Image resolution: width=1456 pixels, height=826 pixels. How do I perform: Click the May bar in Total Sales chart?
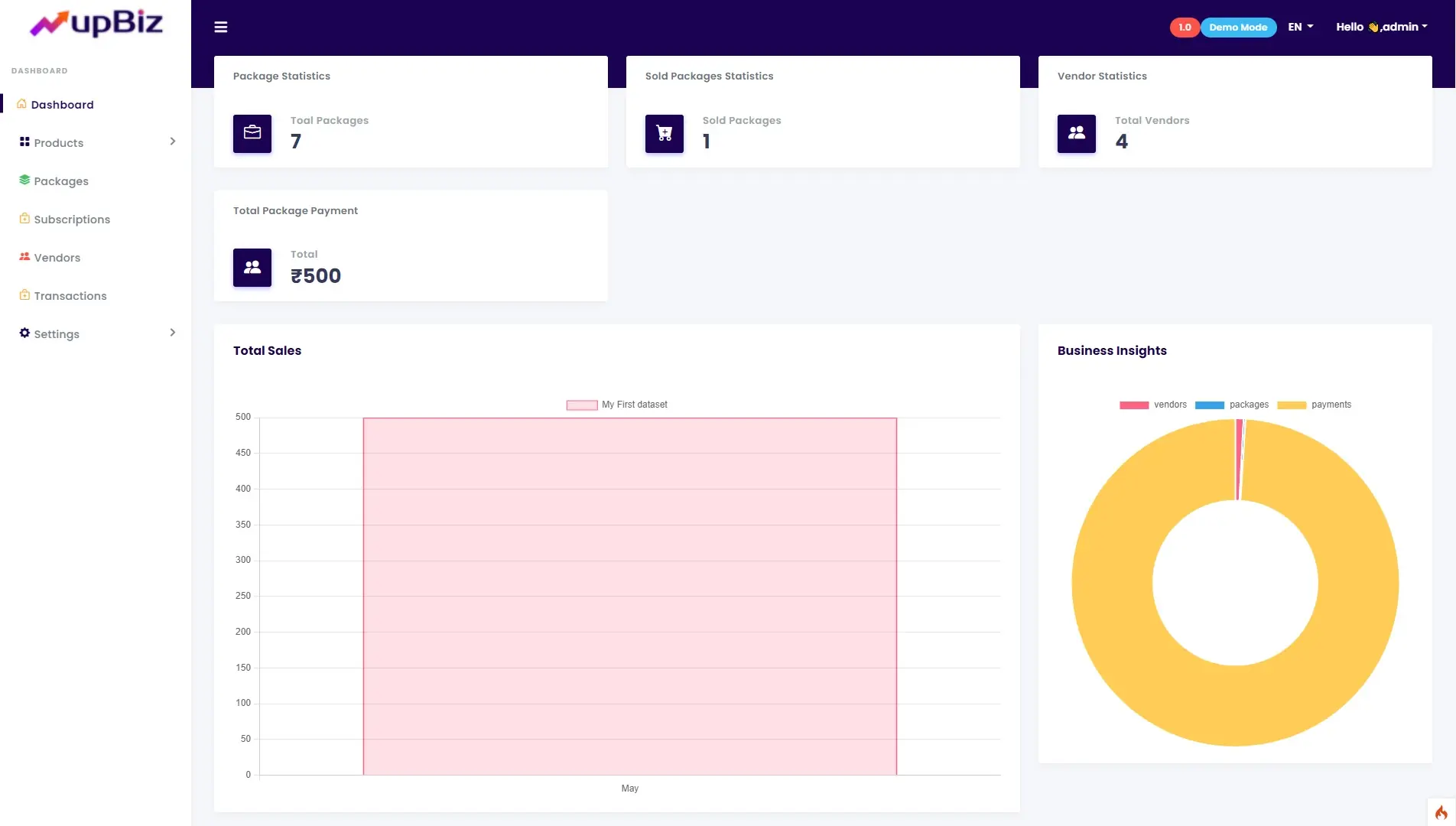[x=629, y=597]
